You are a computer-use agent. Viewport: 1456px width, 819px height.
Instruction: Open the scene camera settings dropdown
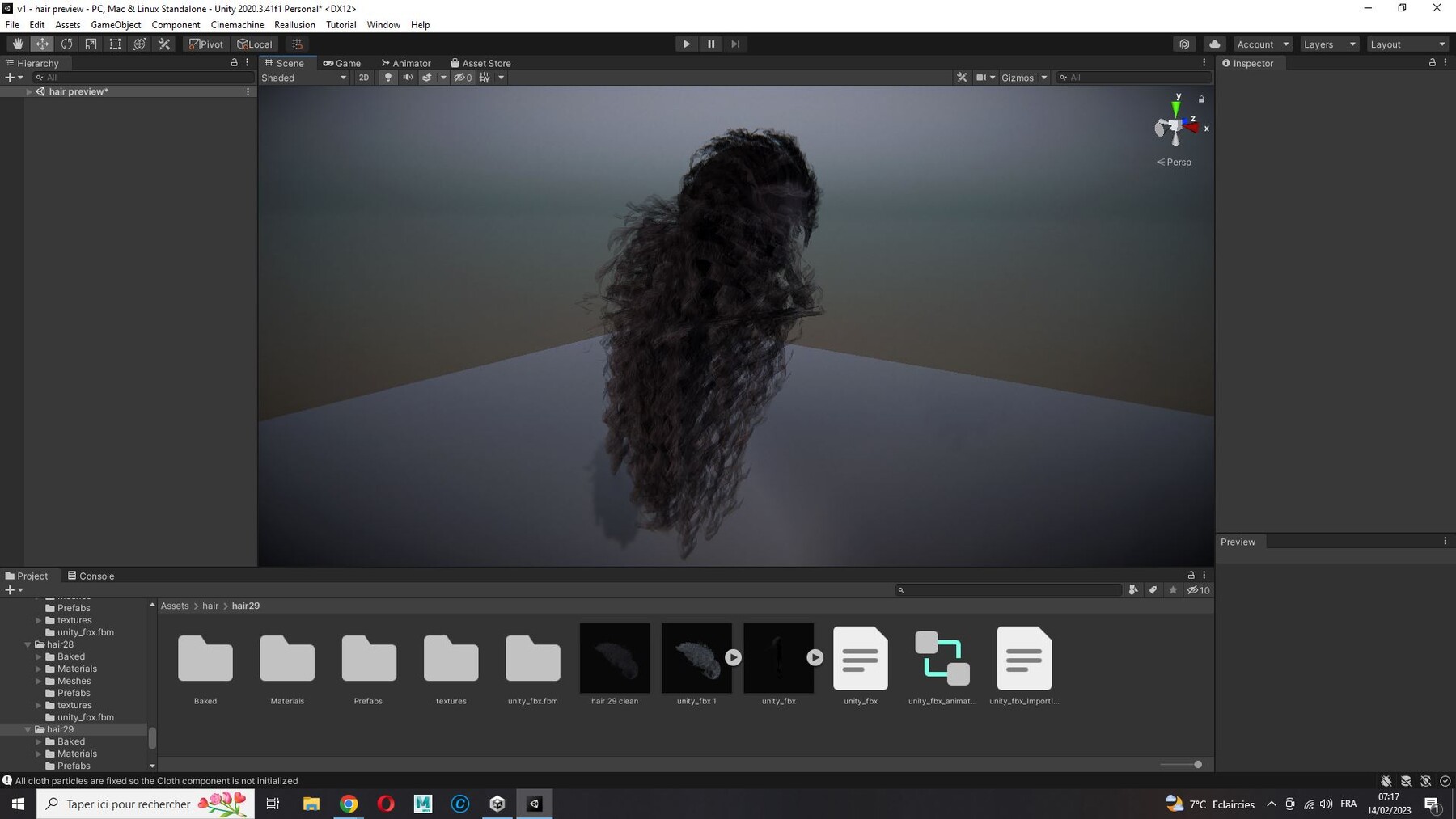pyautogui.click(x=985, y=78)
